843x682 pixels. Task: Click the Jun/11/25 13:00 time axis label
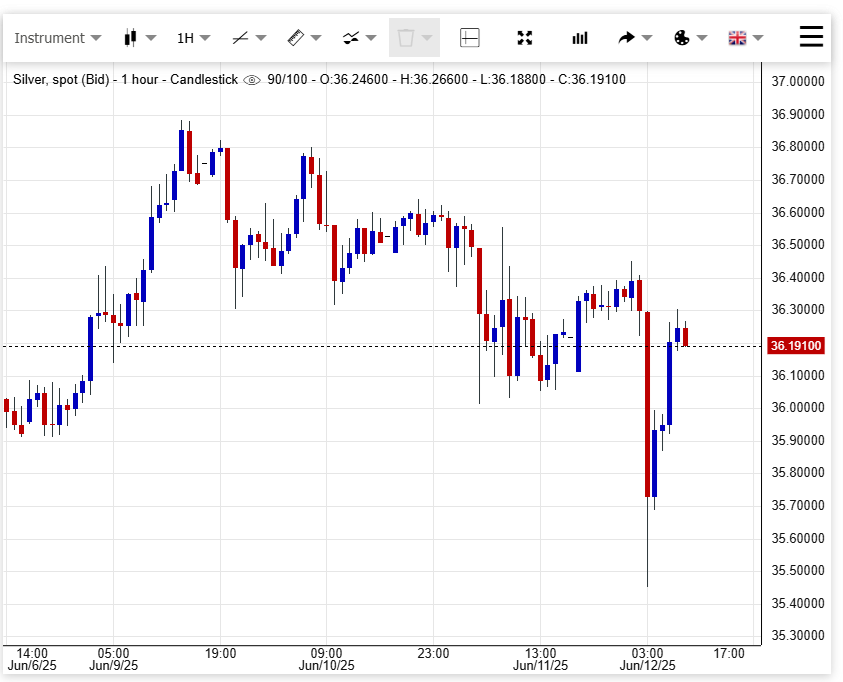(x=540, y=659)
